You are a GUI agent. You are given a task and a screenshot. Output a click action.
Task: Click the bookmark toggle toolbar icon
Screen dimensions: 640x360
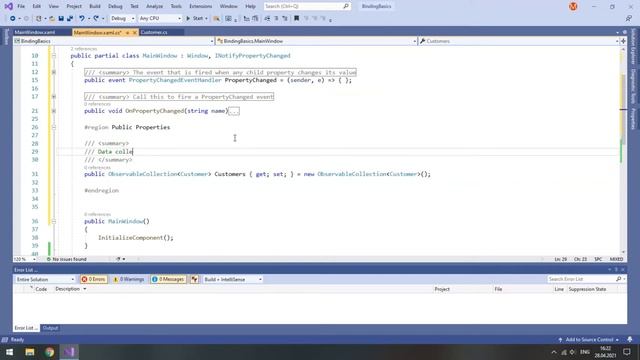[x=297, y=18]
